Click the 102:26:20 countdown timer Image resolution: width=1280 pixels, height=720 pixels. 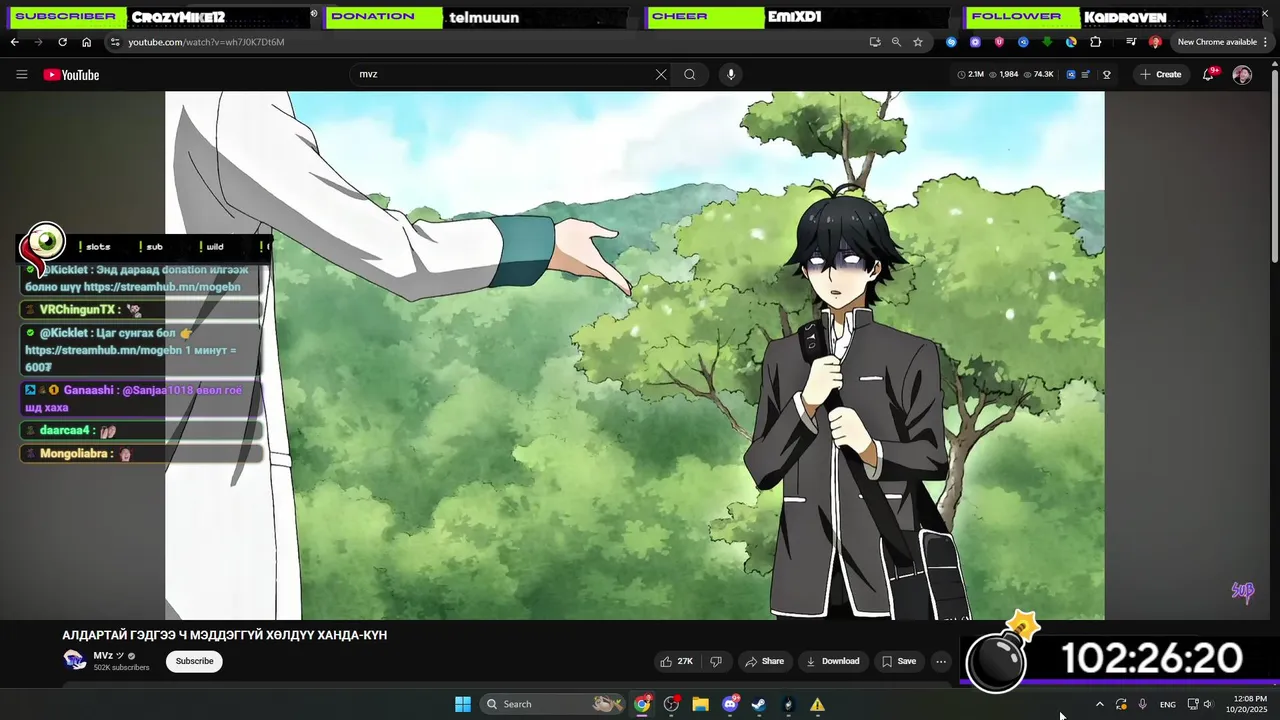coord(1151,659)
